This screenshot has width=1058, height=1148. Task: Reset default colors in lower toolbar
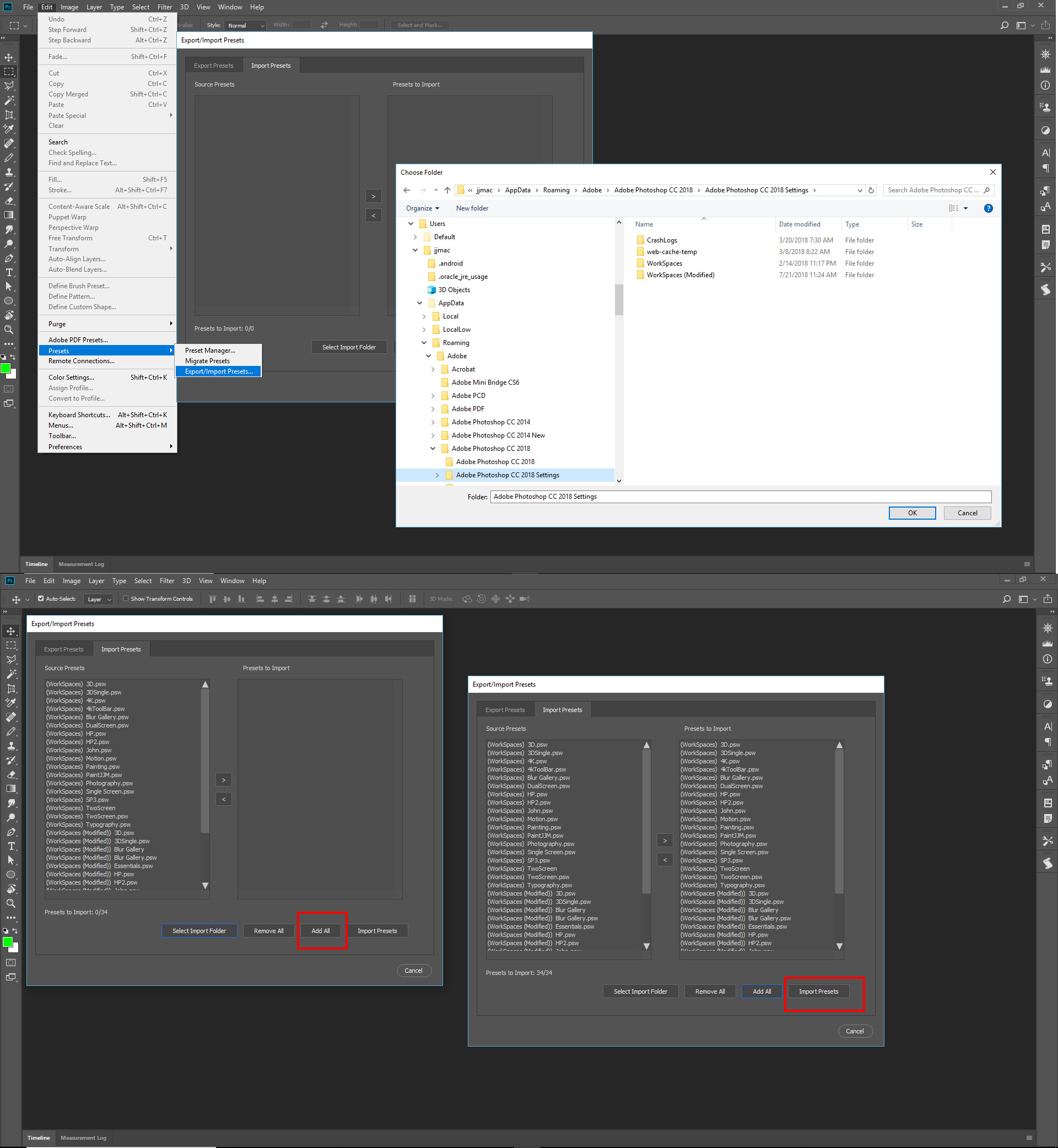(x=6, y=931)
